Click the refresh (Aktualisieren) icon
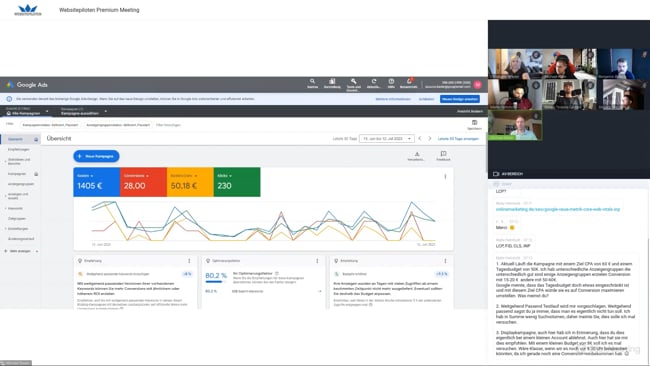Image resolution: width=650 pixels, height=366 pixels. (374, 81)
